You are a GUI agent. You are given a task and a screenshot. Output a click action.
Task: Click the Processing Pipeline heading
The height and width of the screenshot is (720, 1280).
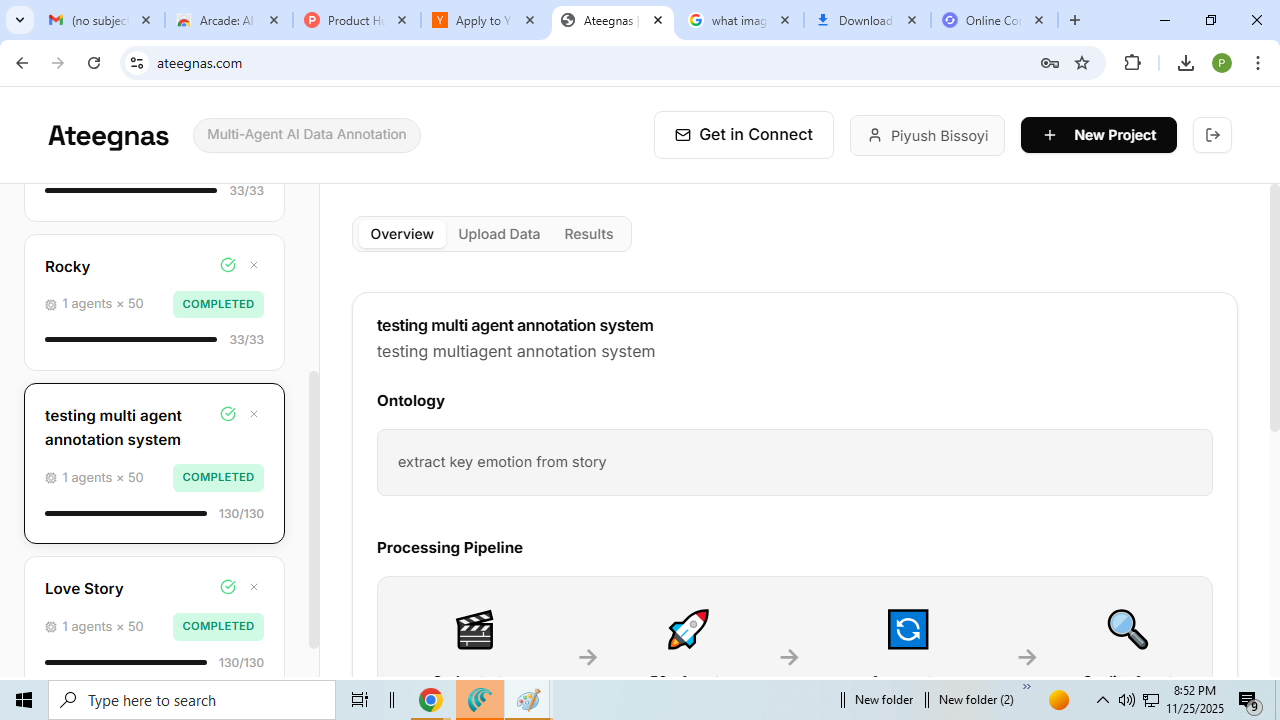pos(450,548)
